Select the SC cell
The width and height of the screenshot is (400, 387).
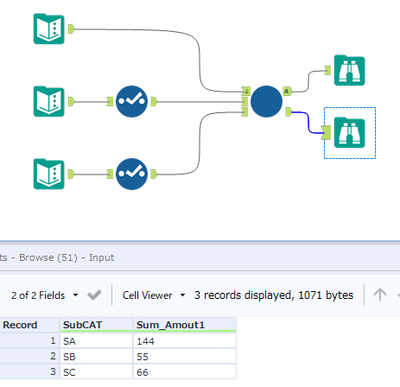[x=96, y=372]
